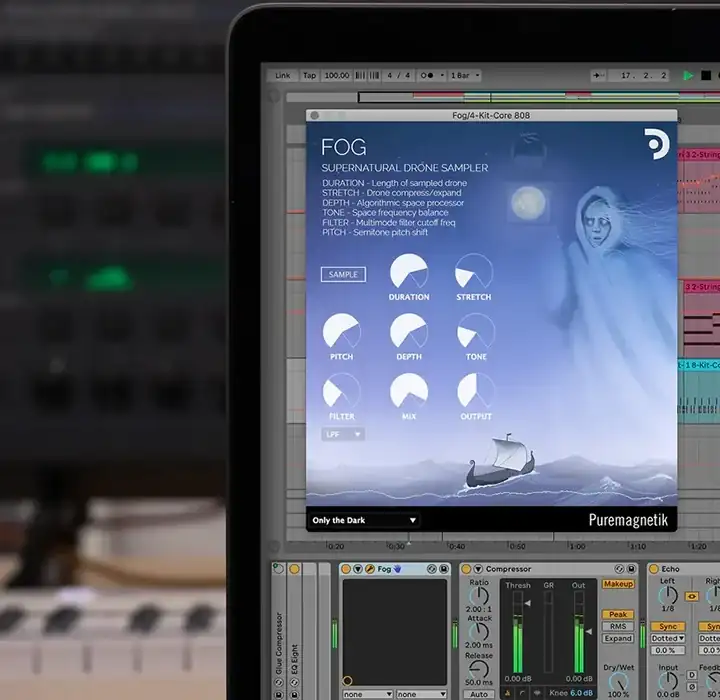Click the Compressor save preset icon
Viewport: 720px width, 700px height.
coord(632,569)
